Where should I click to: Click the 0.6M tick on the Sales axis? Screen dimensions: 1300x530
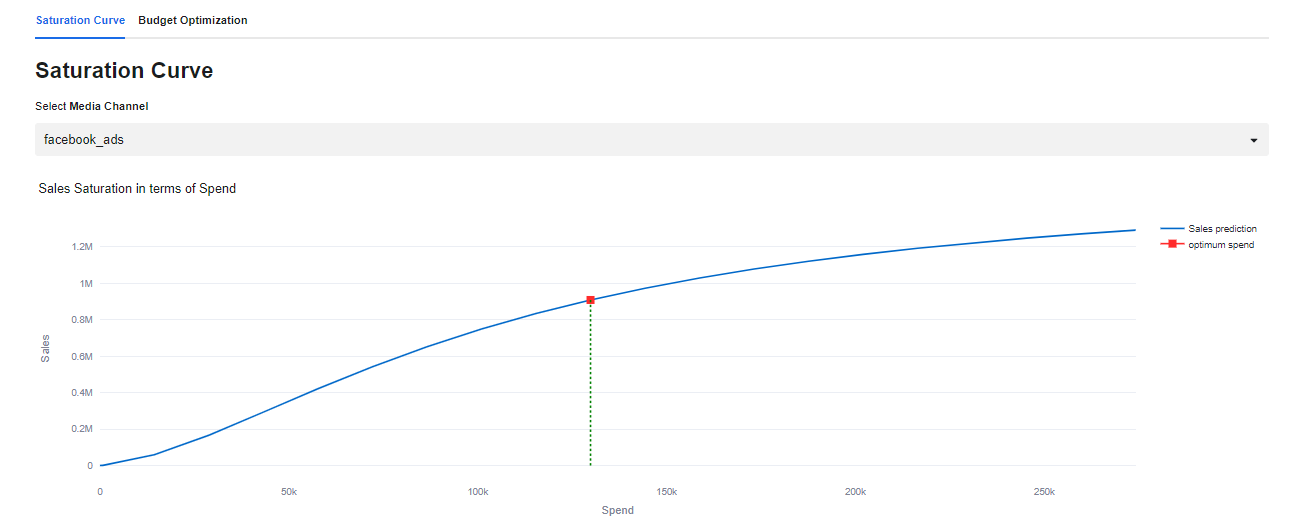[82, 356]
